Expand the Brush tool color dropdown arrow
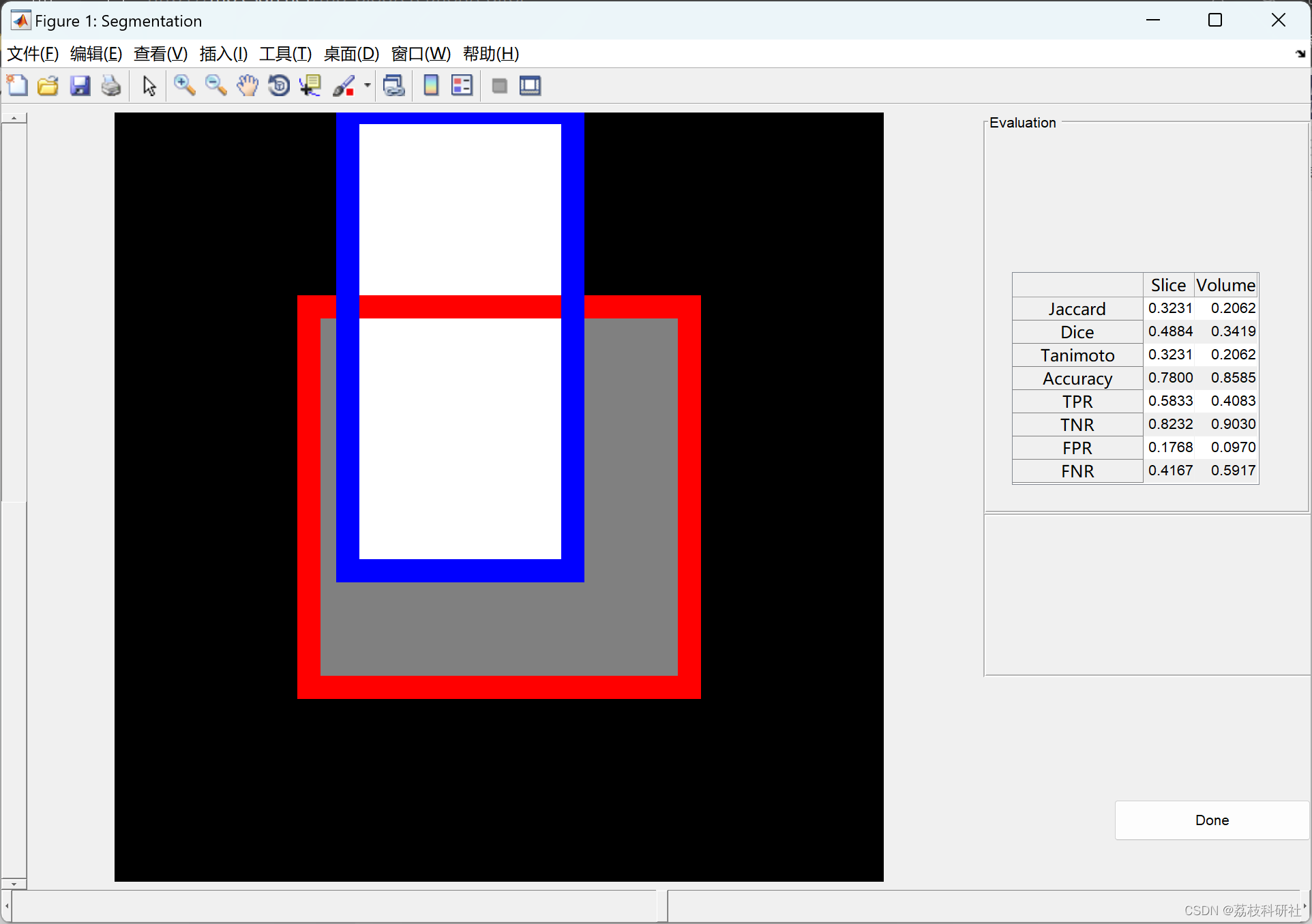1312x924 pixels. (367, 86)
